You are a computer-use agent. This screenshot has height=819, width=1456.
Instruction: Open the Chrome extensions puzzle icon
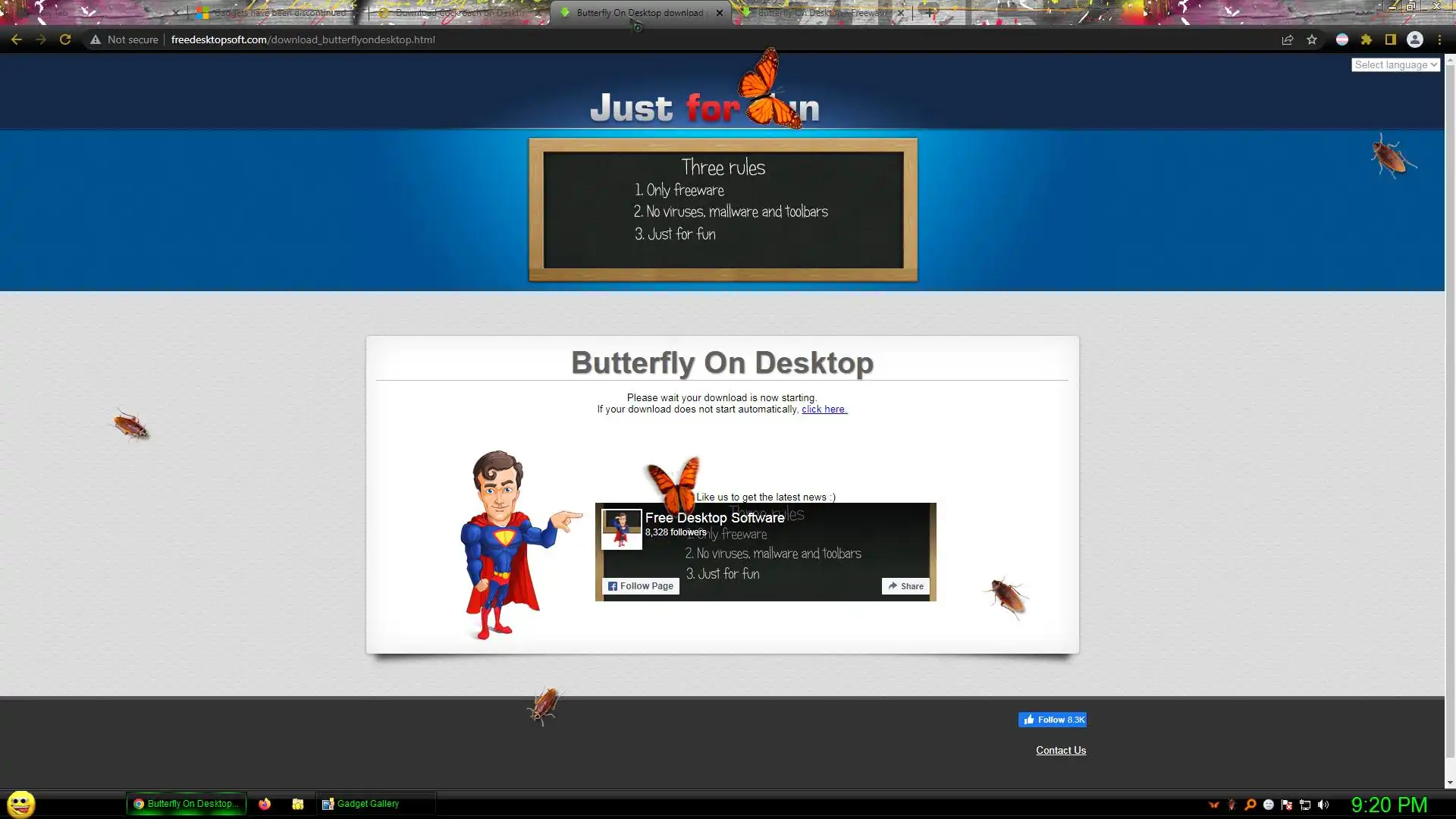pos(1367,39)
